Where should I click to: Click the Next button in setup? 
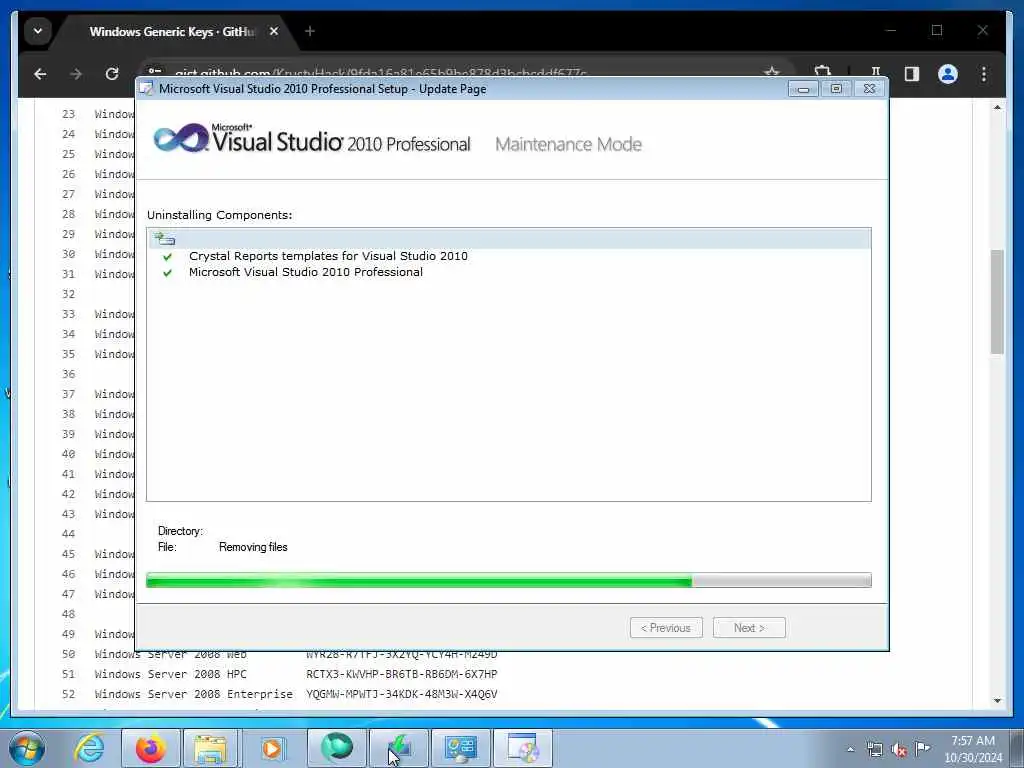(749, 628)
